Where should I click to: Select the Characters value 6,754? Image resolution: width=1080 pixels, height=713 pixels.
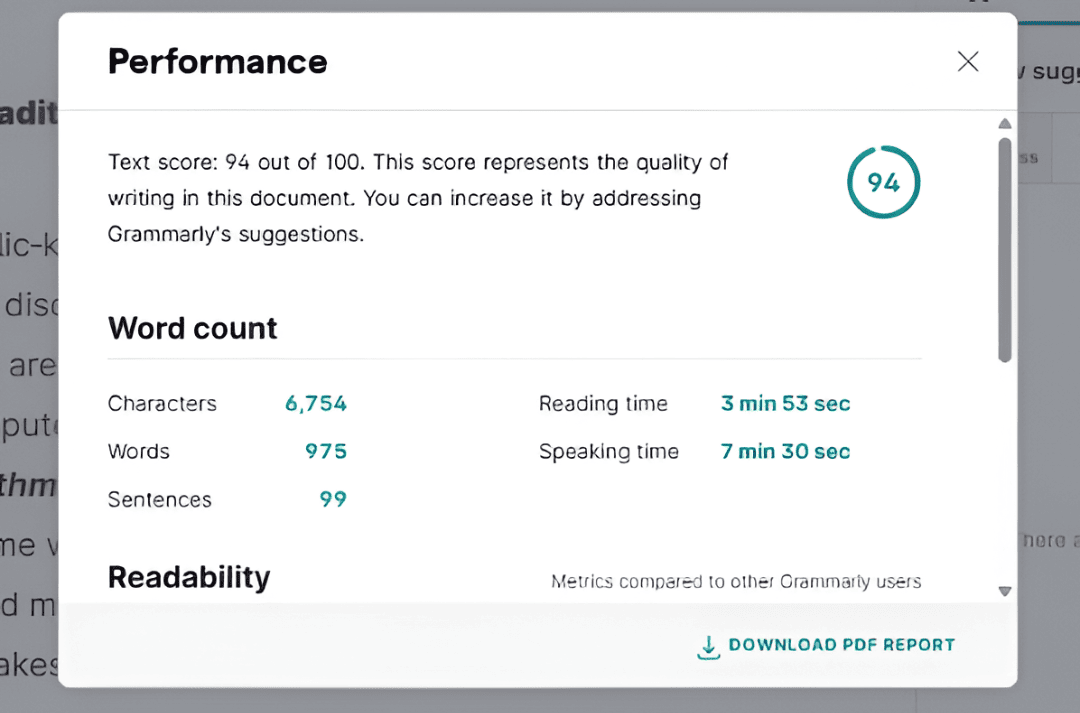click(316, 404)
